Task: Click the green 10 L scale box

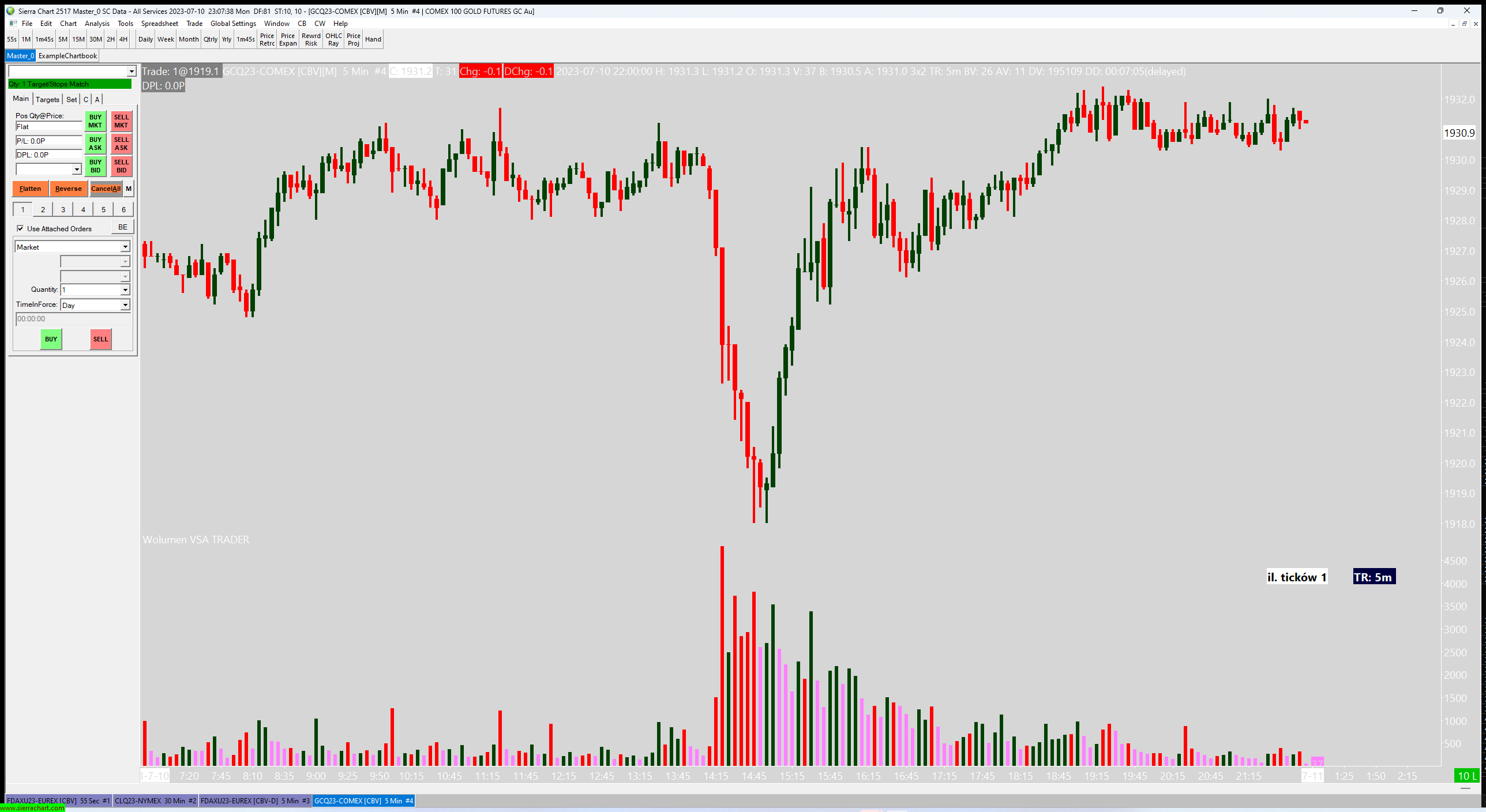Action: pyautogui.click(x=1466, y=776)
